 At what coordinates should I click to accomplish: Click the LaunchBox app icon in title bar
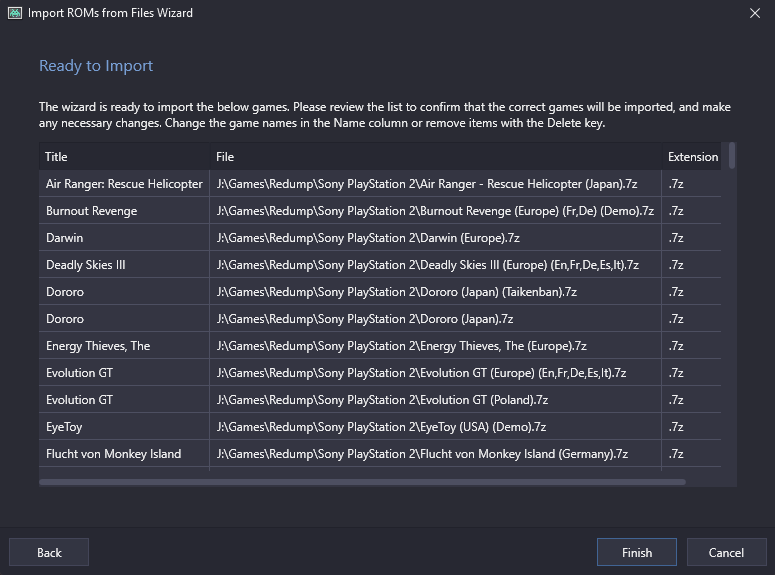coord(15,13)
